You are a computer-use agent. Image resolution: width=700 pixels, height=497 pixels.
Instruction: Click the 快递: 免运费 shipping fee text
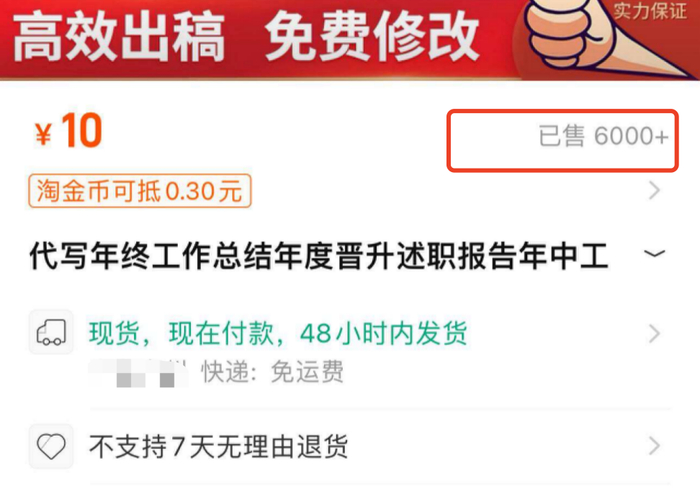tap(273, 372)
